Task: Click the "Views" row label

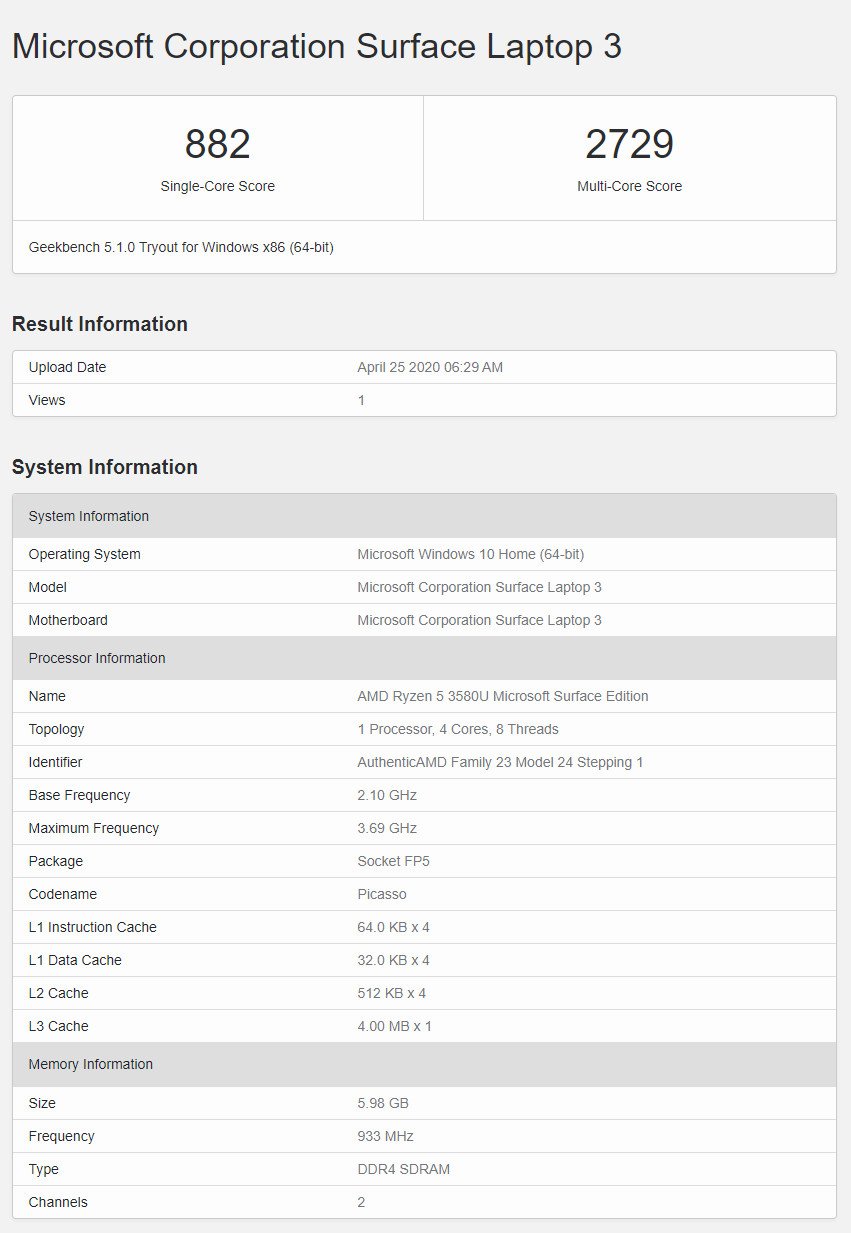Action: tap(47, 400)
